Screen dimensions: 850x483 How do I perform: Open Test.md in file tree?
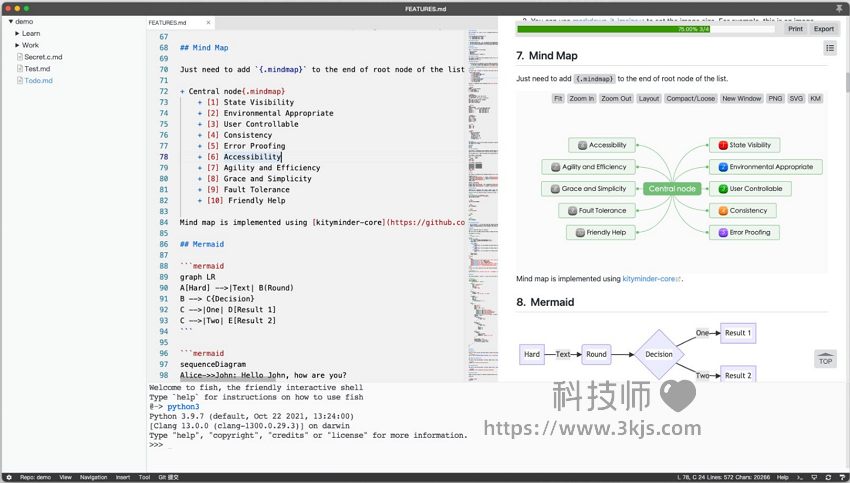(37, 69)
